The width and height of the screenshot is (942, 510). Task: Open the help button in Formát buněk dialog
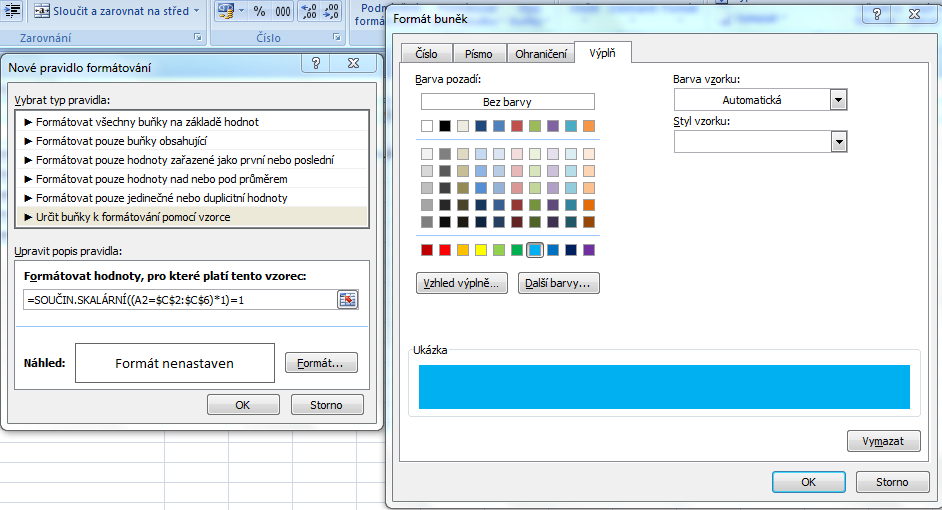pos(876,14)
